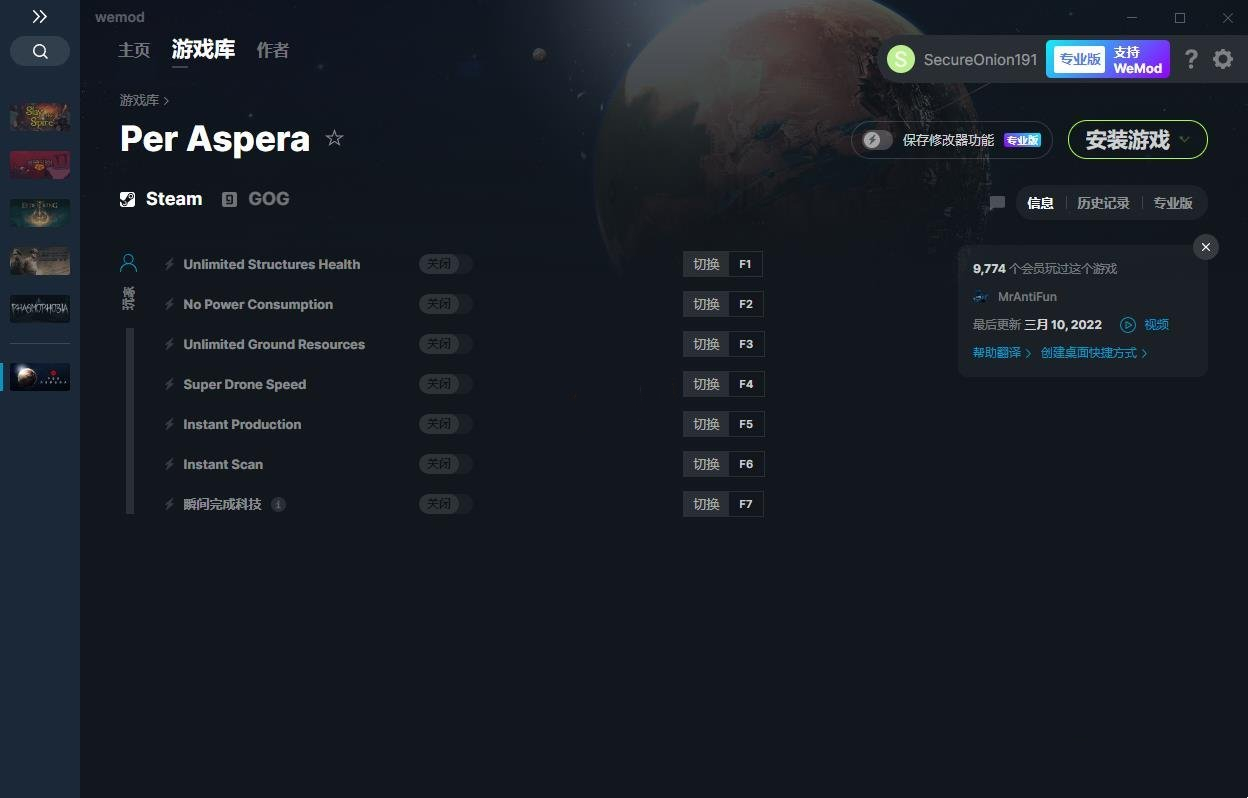Screen dimensions: 1248x798
Task: Click 切换 button for F3 hotkey
Action: tap(706, 344)
